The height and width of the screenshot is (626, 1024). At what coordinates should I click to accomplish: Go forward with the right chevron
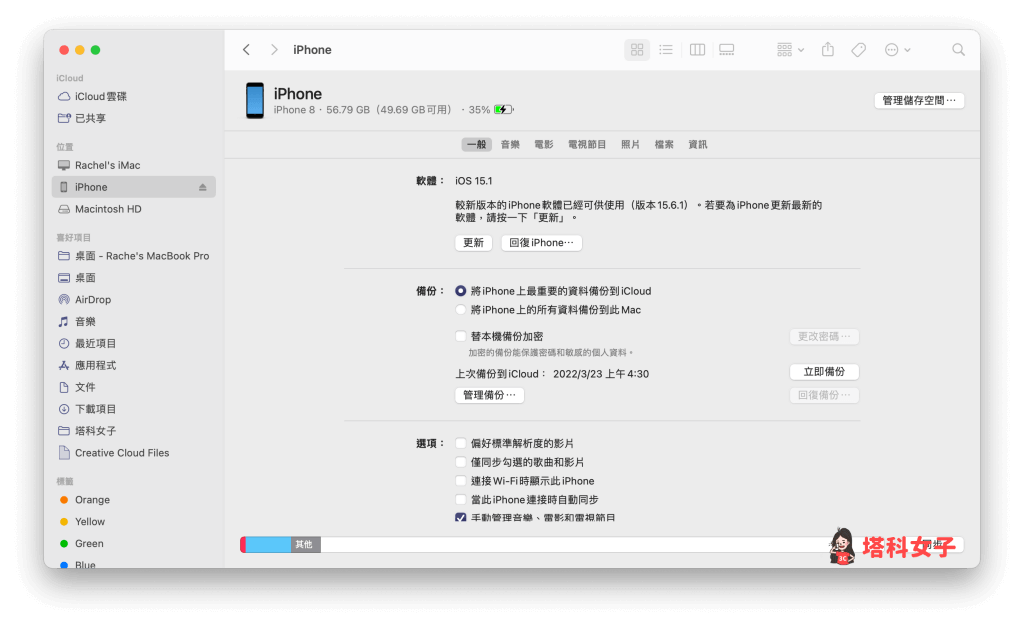point(274,50)
